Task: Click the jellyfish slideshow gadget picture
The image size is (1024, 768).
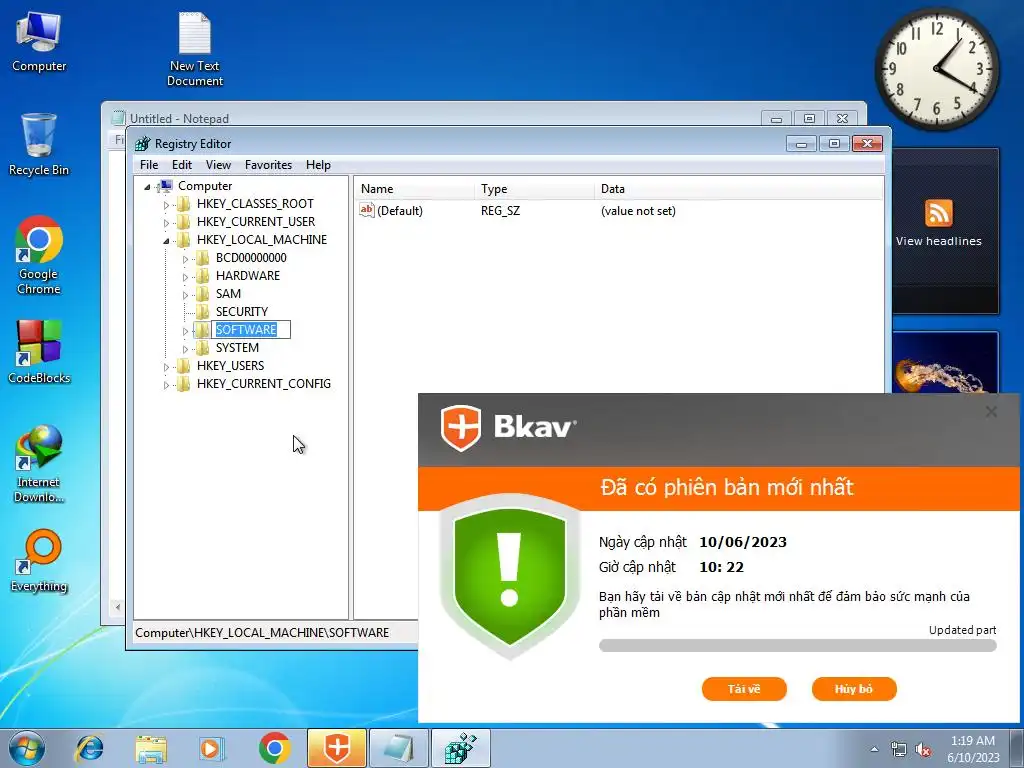Action: click(945, 362)
